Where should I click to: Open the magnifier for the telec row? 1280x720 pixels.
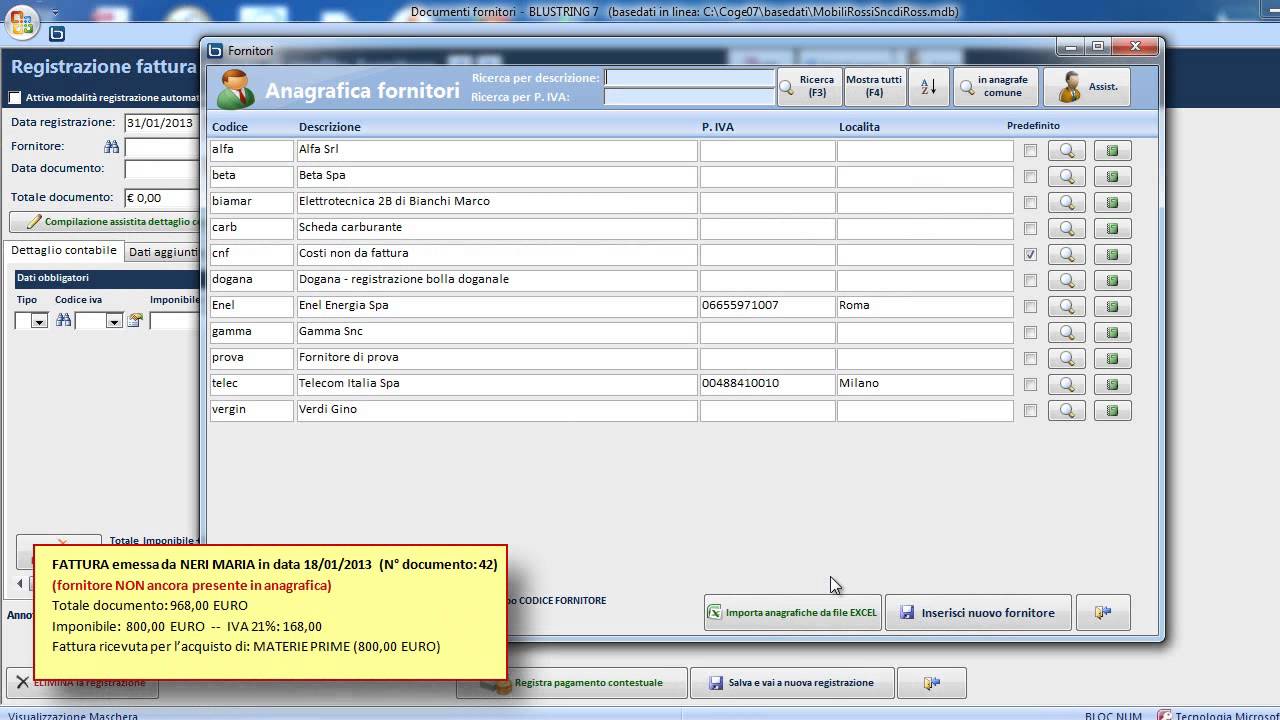1066,385
